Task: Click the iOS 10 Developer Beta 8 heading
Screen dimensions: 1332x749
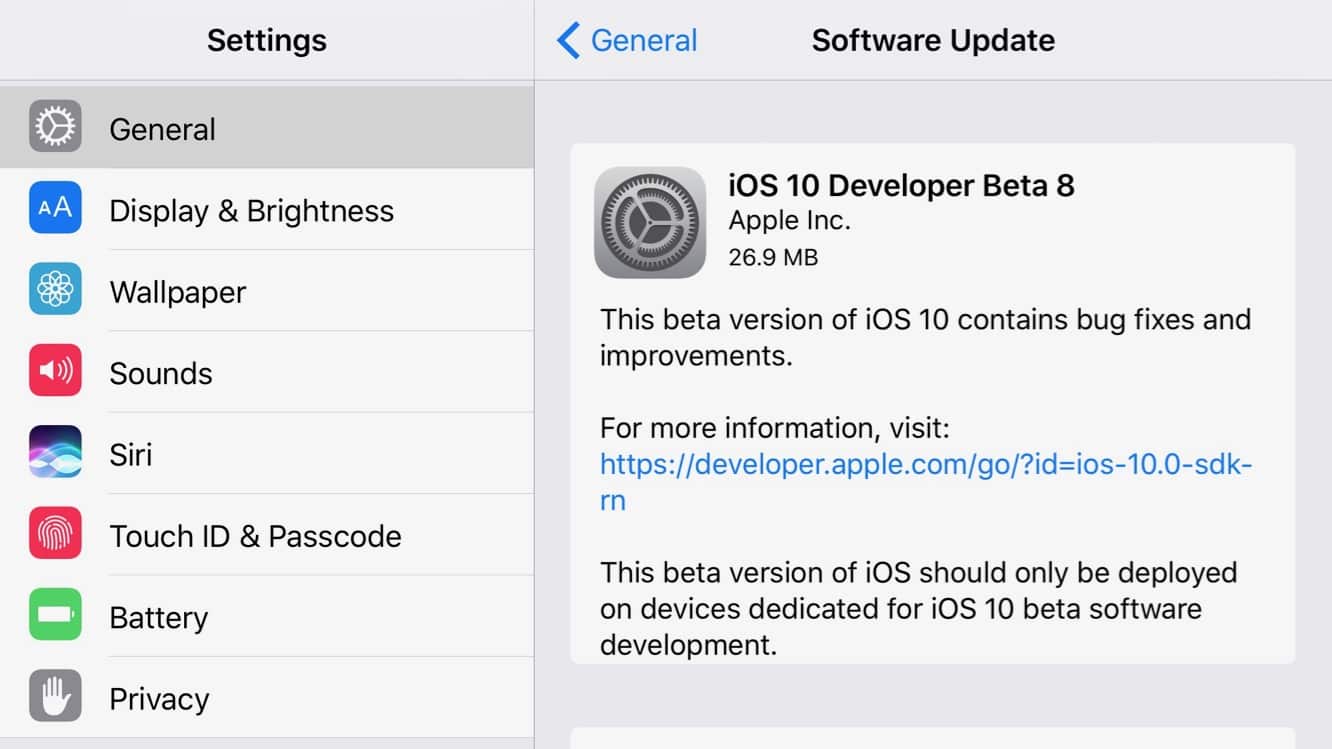Action: pyautogui.click(x=901, y=186)
